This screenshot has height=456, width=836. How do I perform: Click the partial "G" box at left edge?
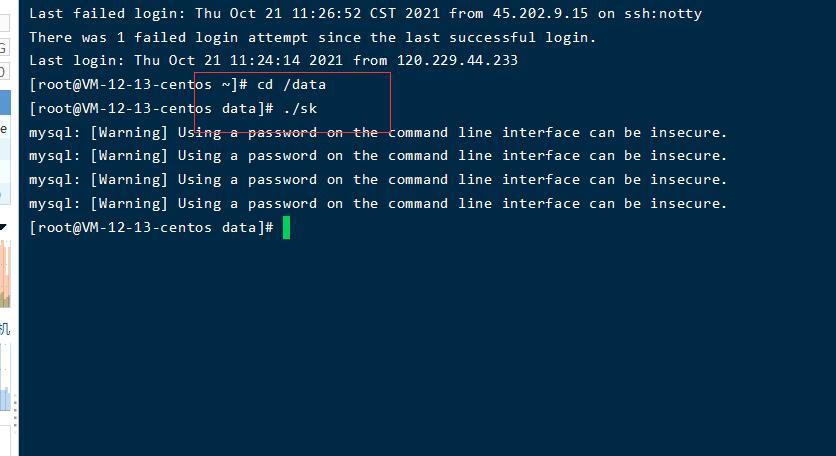[x=4, y=48]
